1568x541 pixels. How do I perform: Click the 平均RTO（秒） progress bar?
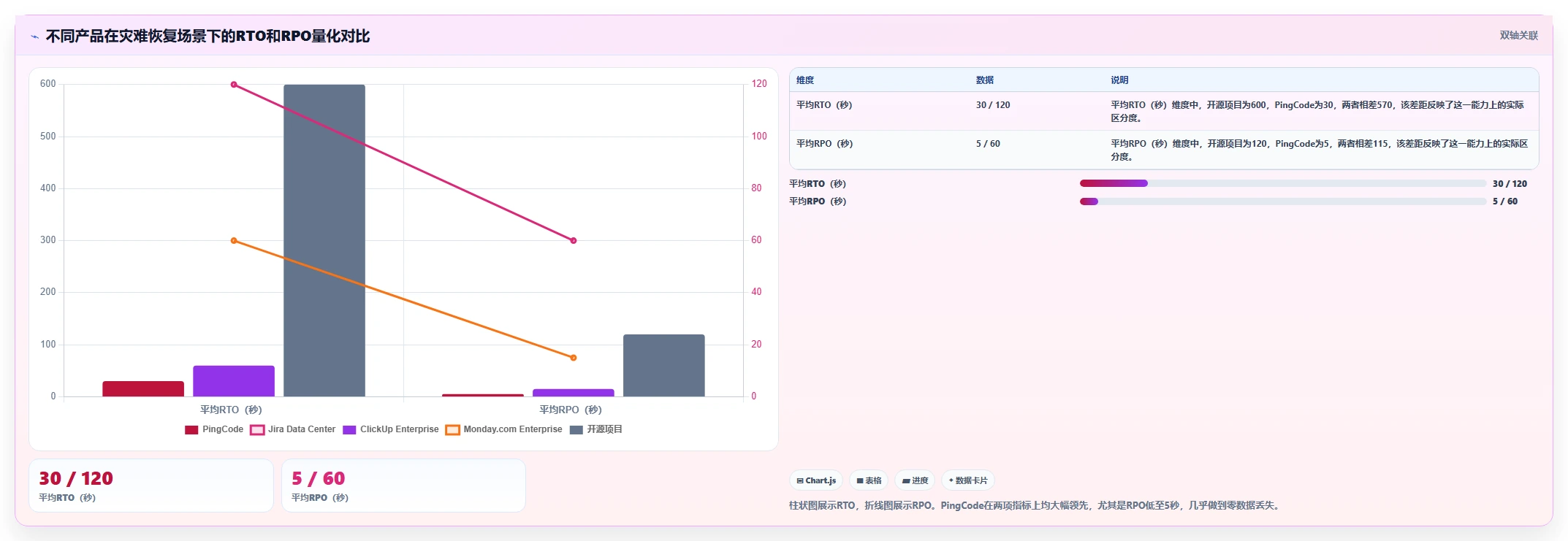[x=1283, y=183]
